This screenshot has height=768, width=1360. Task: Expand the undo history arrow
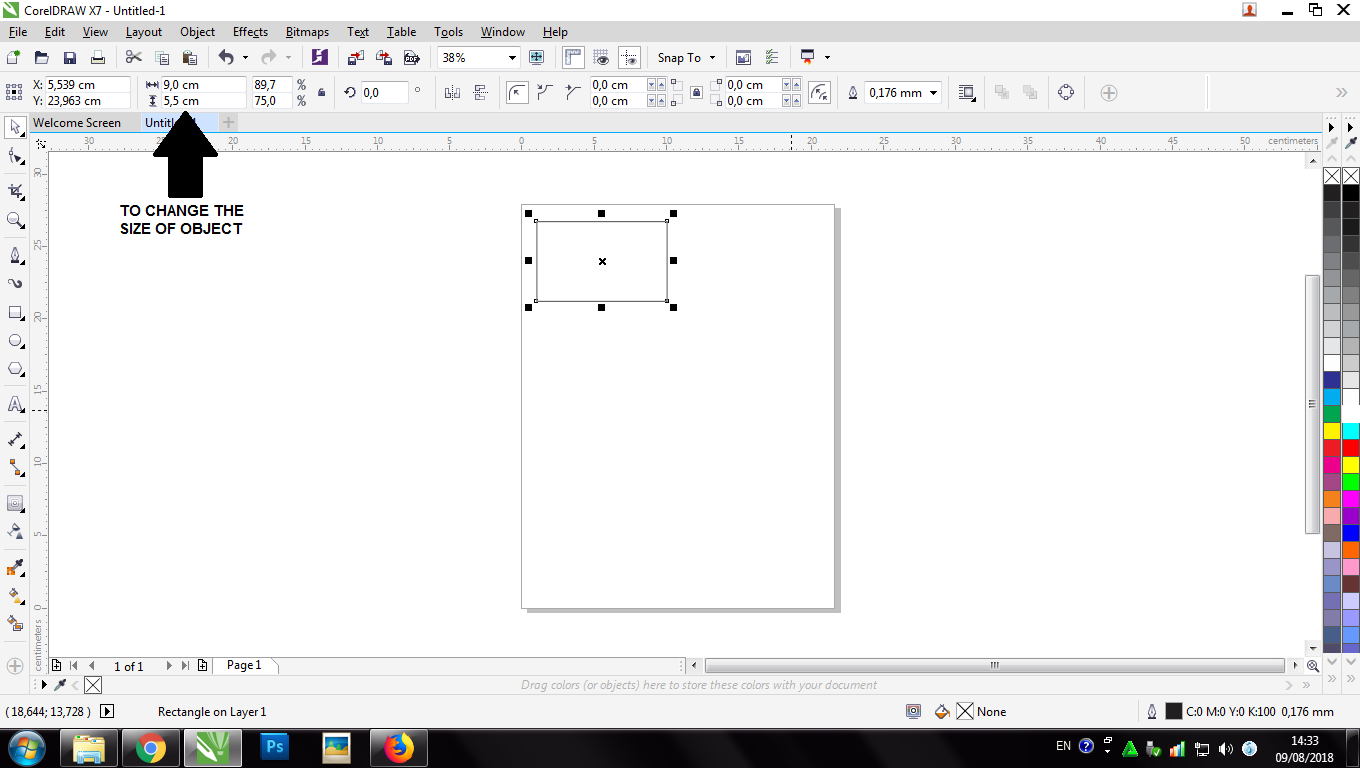(245, 58)
